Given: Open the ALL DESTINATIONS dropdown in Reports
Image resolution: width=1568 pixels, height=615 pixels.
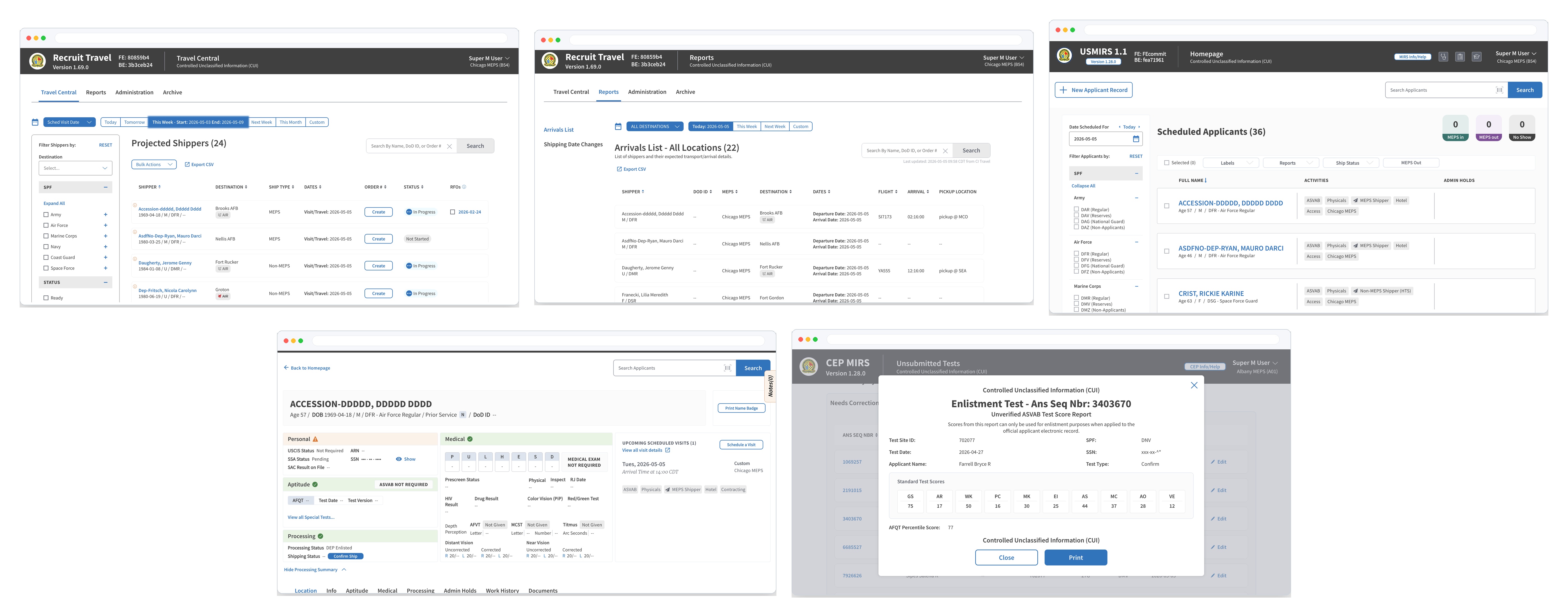Looking at the screenshot, I should tap(654, 127).
